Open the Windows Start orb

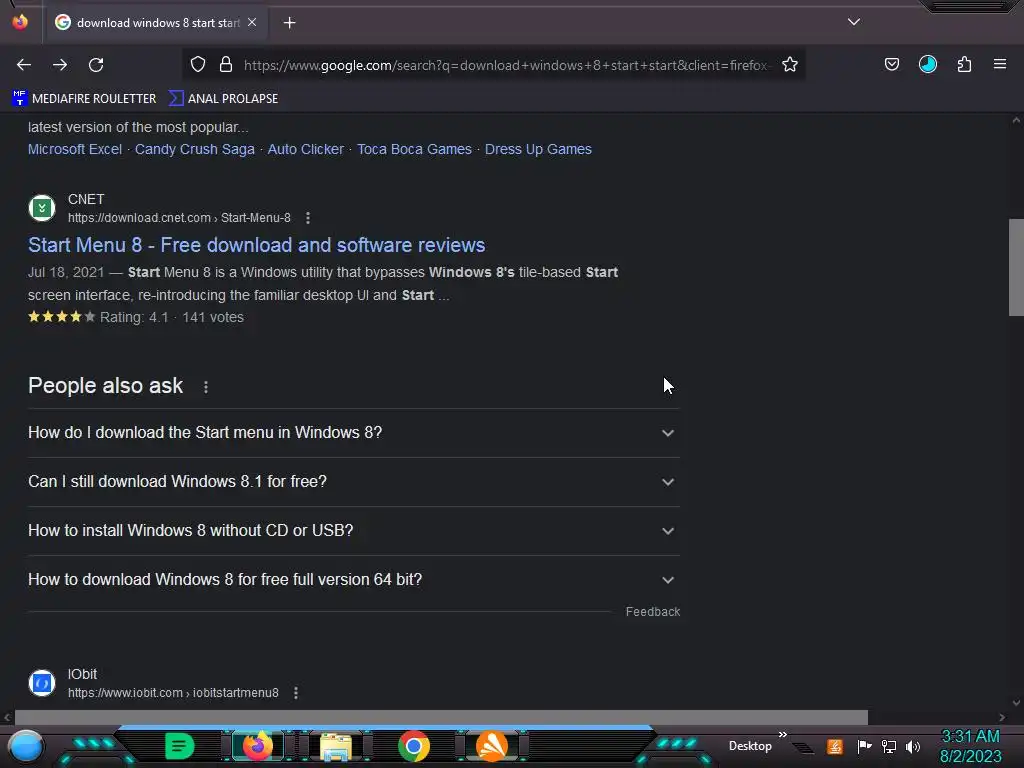26,746
